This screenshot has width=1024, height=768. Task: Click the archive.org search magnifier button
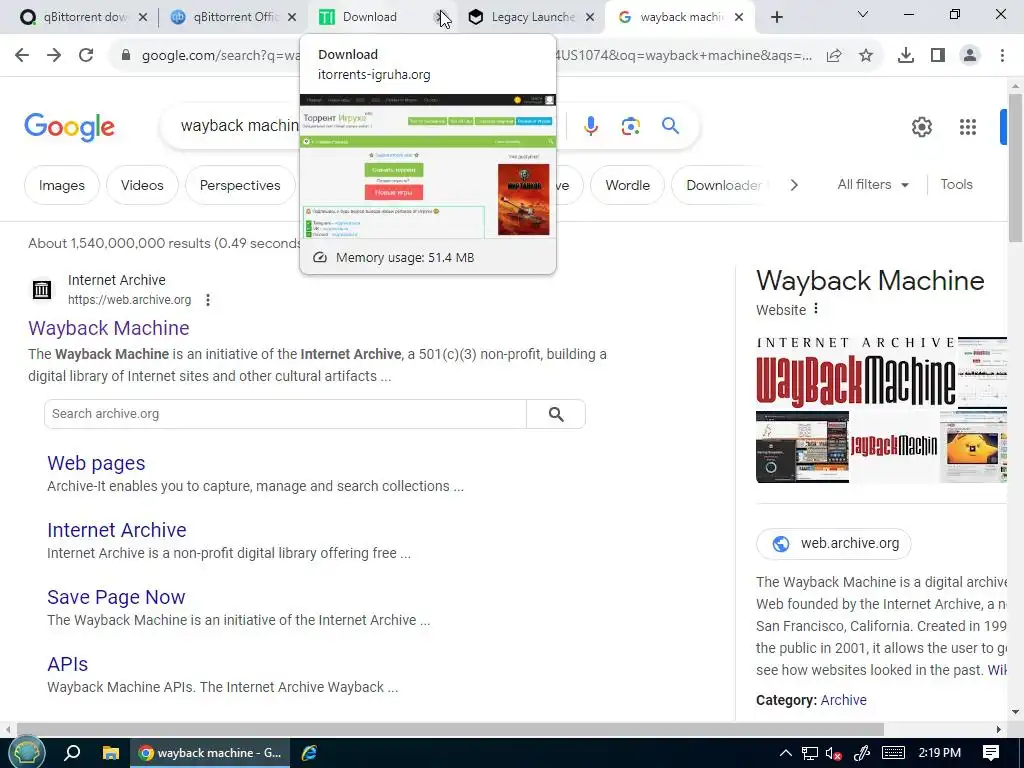tap(556, 414)
